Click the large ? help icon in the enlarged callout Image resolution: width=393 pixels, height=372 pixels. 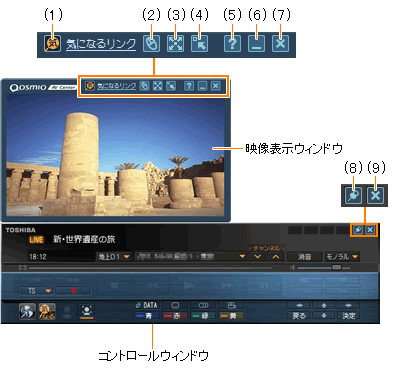coord(232,44)
